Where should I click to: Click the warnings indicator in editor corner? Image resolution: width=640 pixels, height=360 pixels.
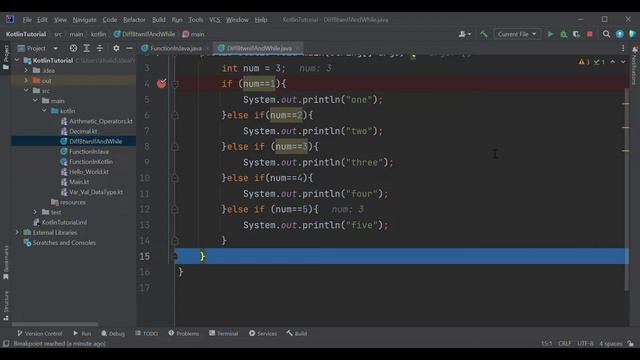coord(584,62)
